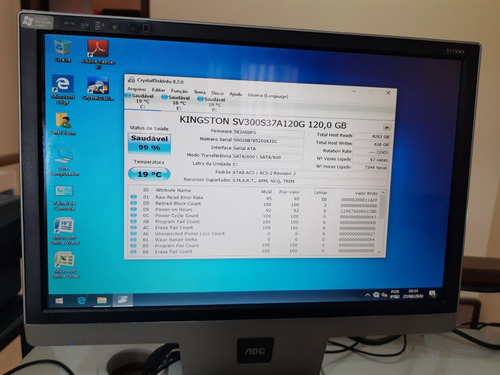Click the Limiar column header
The height and width of the screenshot is (375, 500).
point(320,192)
